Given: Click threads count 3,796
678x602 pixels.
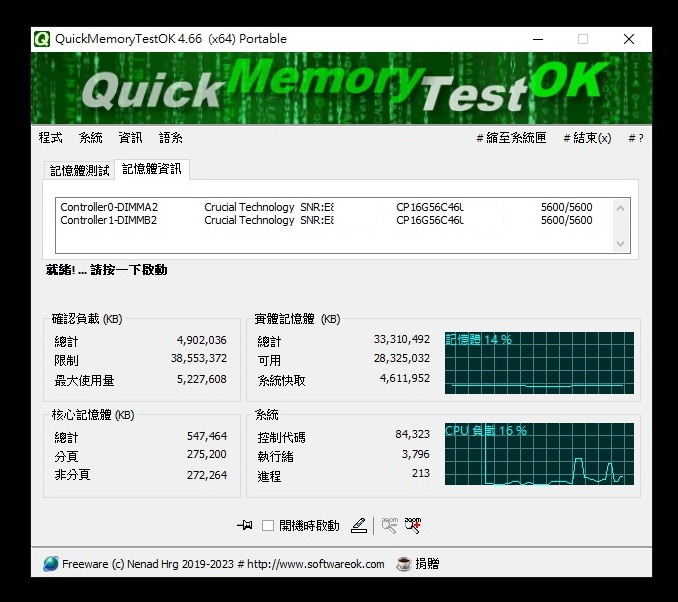Looking at the screenshot, I should (416, 454).
